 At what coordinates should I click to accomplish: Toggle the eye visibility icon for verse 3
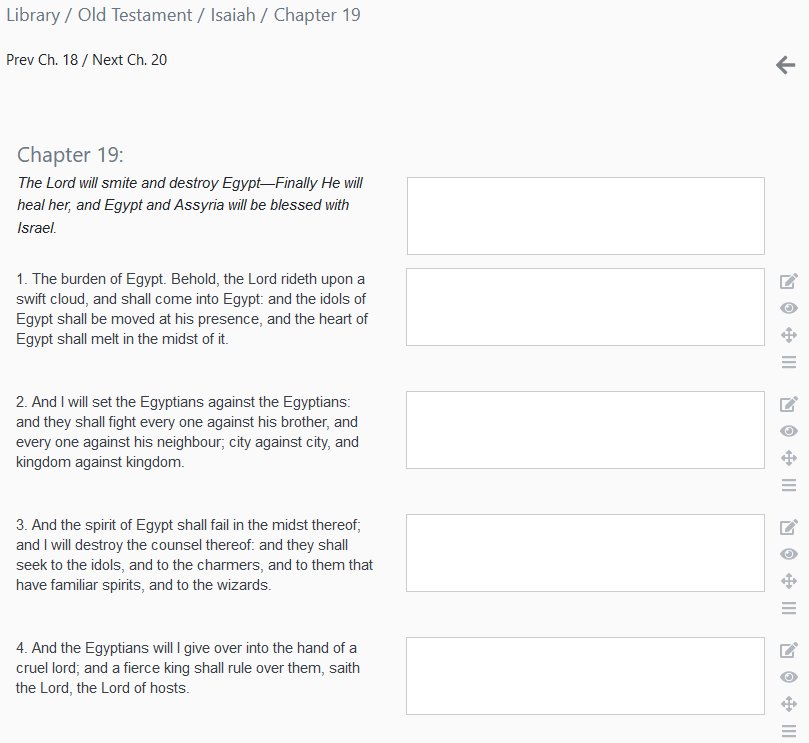tap(789, 554)
